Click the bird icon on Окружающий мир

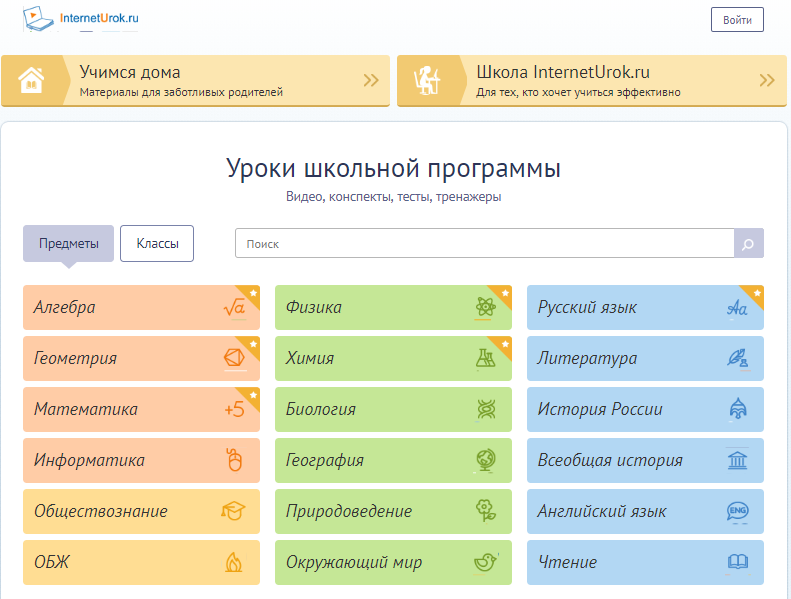pyautogui.click(x=486, y=562)
